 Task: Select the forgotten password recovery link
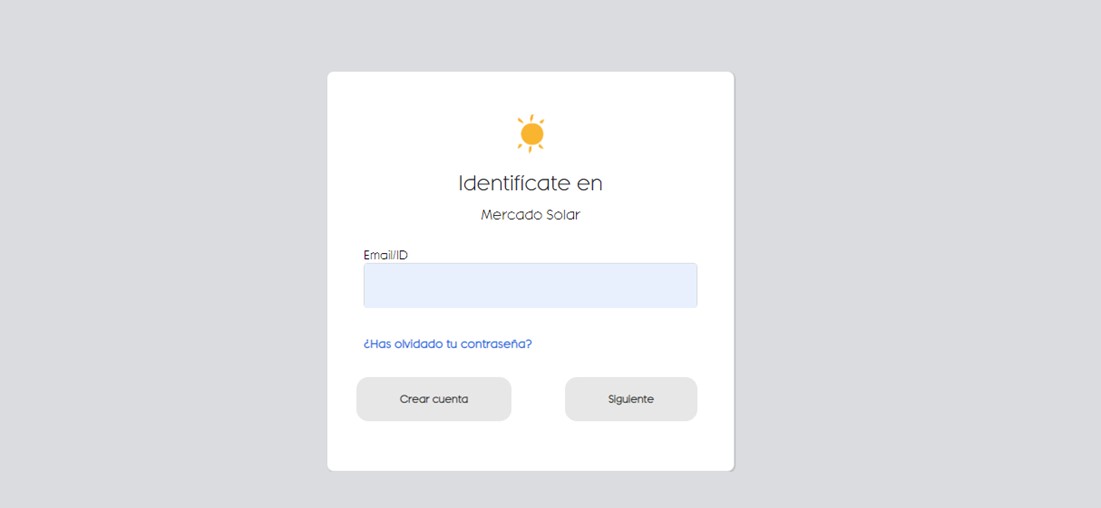pyautogui.click(x=447, y=344)
